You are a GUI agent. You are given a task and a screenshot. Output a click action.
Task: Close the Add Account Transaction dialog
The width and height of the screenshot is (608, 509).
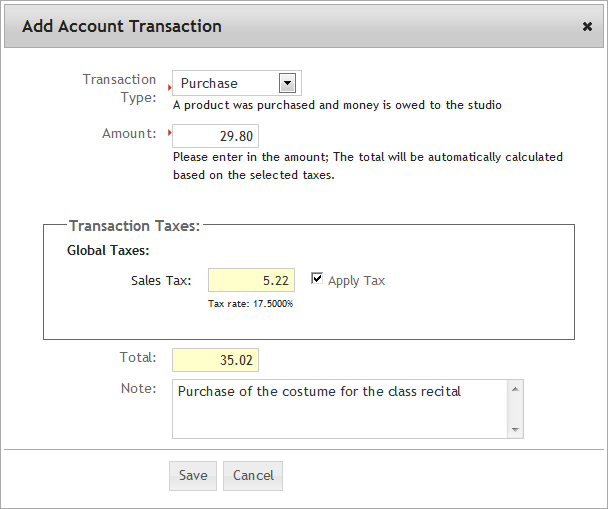point(587,26)
